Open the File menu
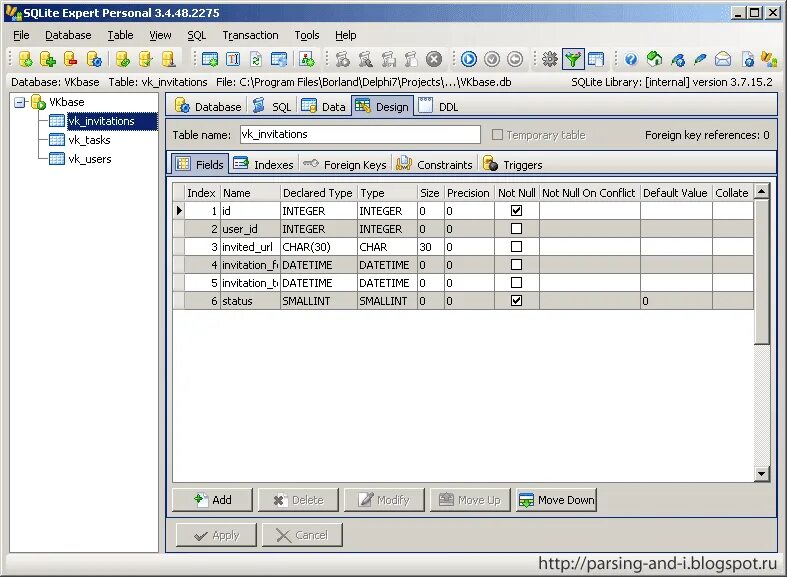The image size is (787, 577). [x=21, y=35]
